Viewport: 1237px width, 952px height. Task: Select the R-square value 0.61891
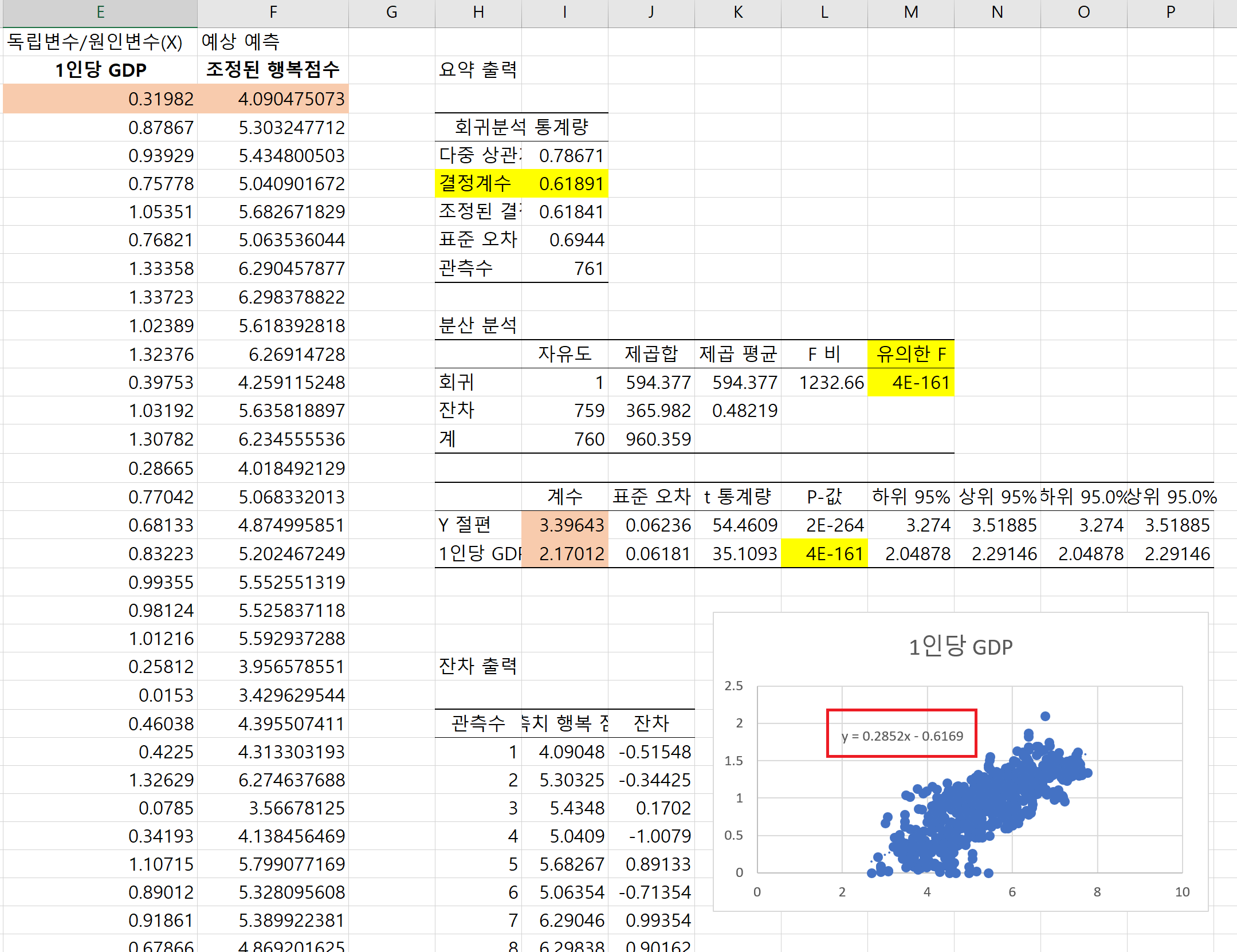pos(565,184)
